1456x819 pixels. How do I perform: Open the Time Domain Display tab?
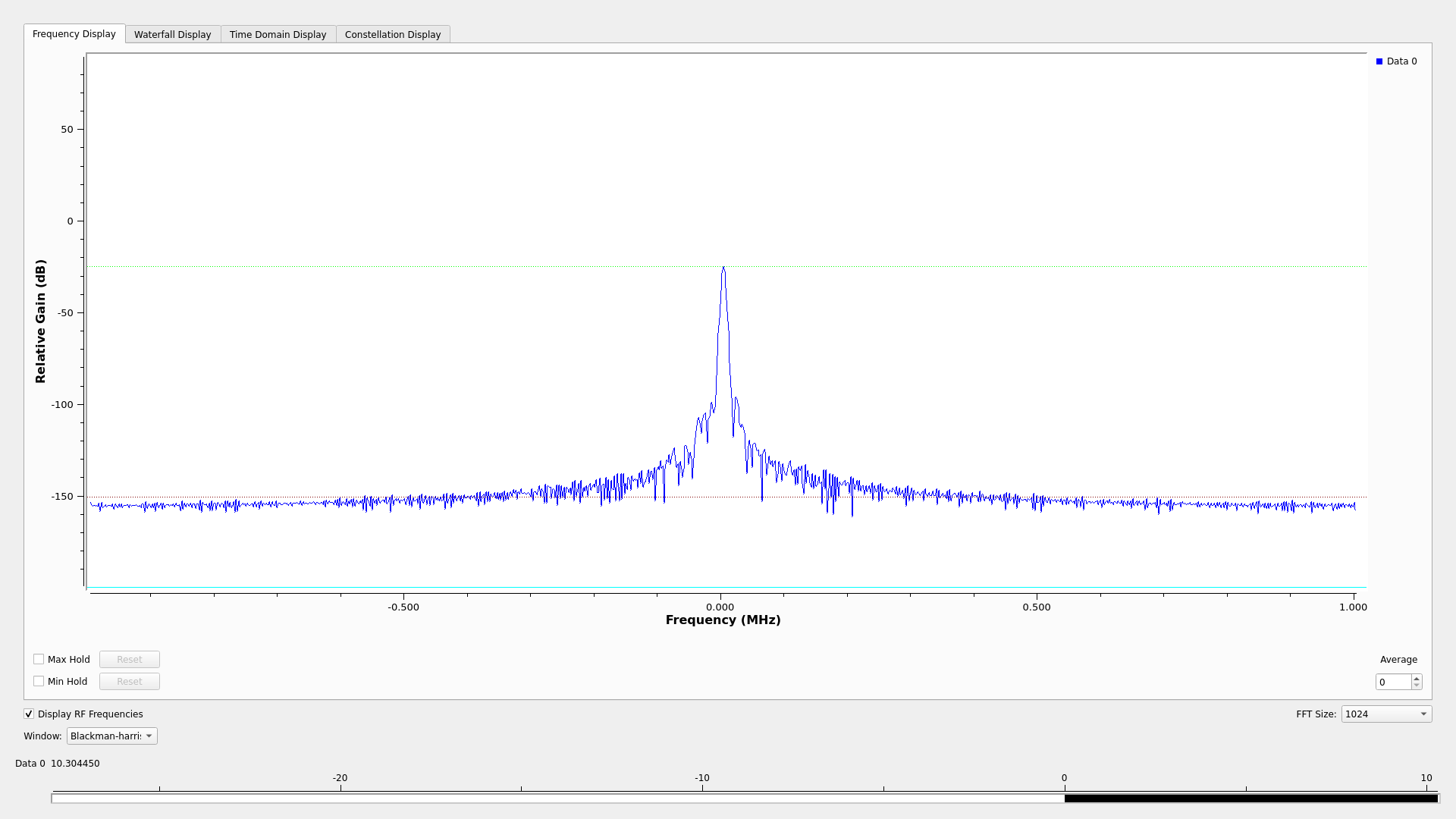click(278, 35)
